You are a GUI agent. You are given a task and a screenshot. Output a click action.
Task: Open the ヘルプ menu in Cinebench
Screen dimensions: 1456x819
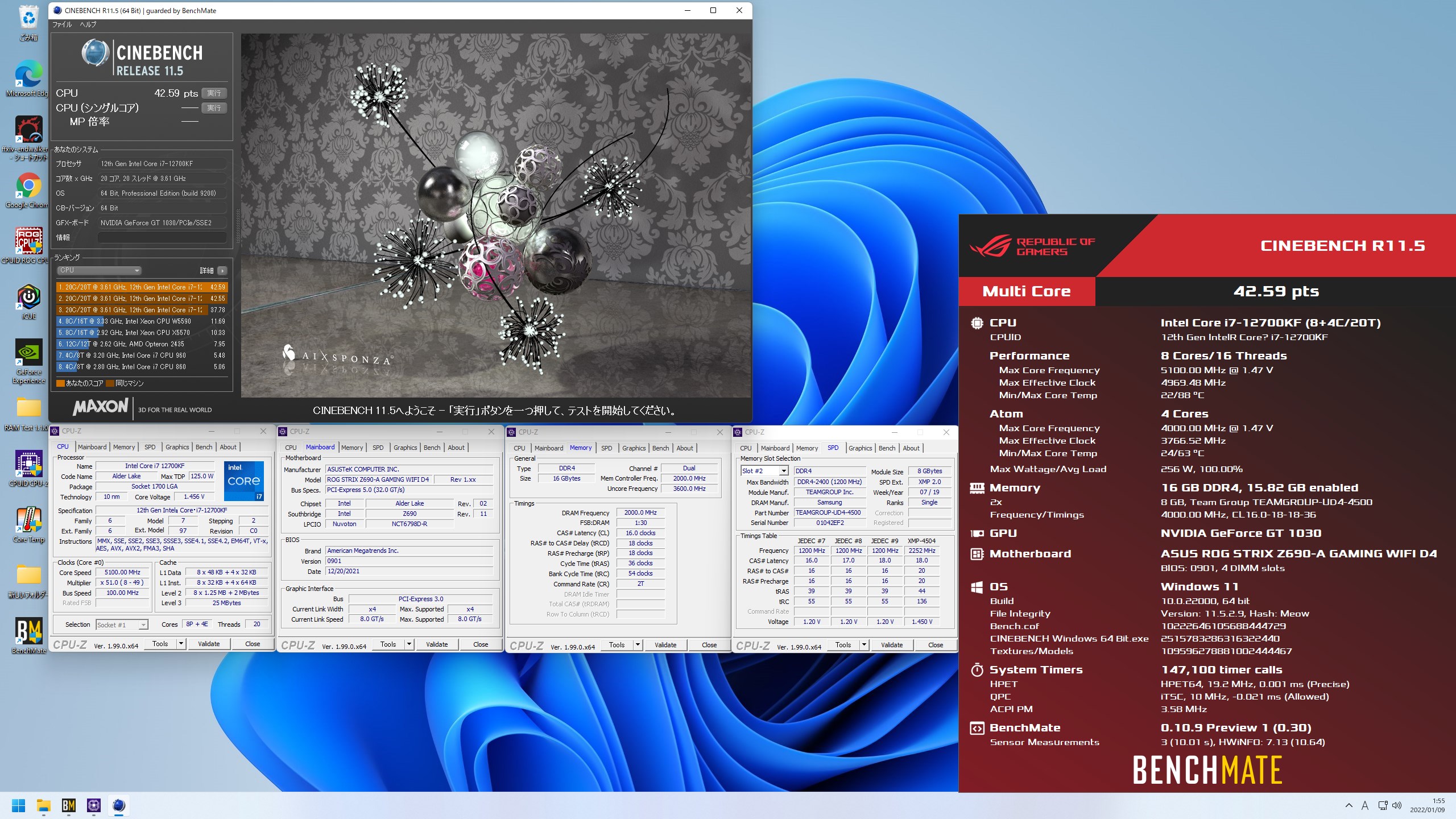coord(88,24)
